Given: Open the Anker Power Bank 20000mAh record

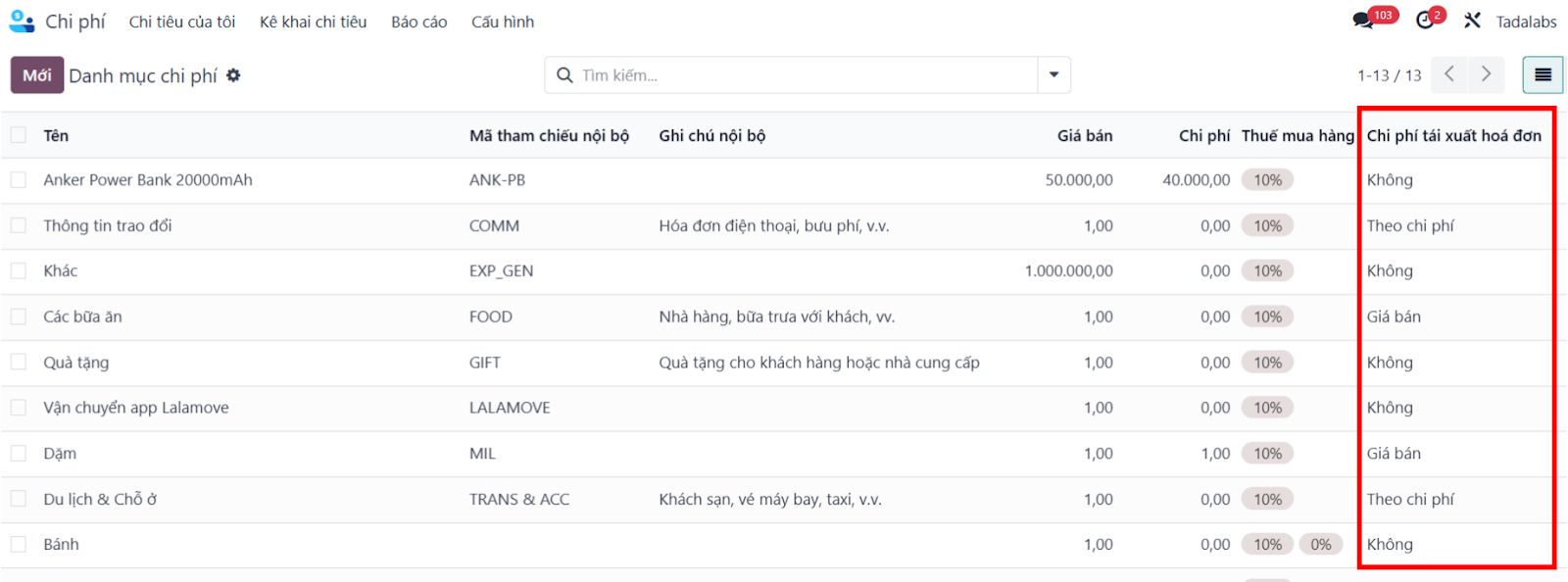Looking at the screenshot, I should pyautogui.click(x=148, y=180).
